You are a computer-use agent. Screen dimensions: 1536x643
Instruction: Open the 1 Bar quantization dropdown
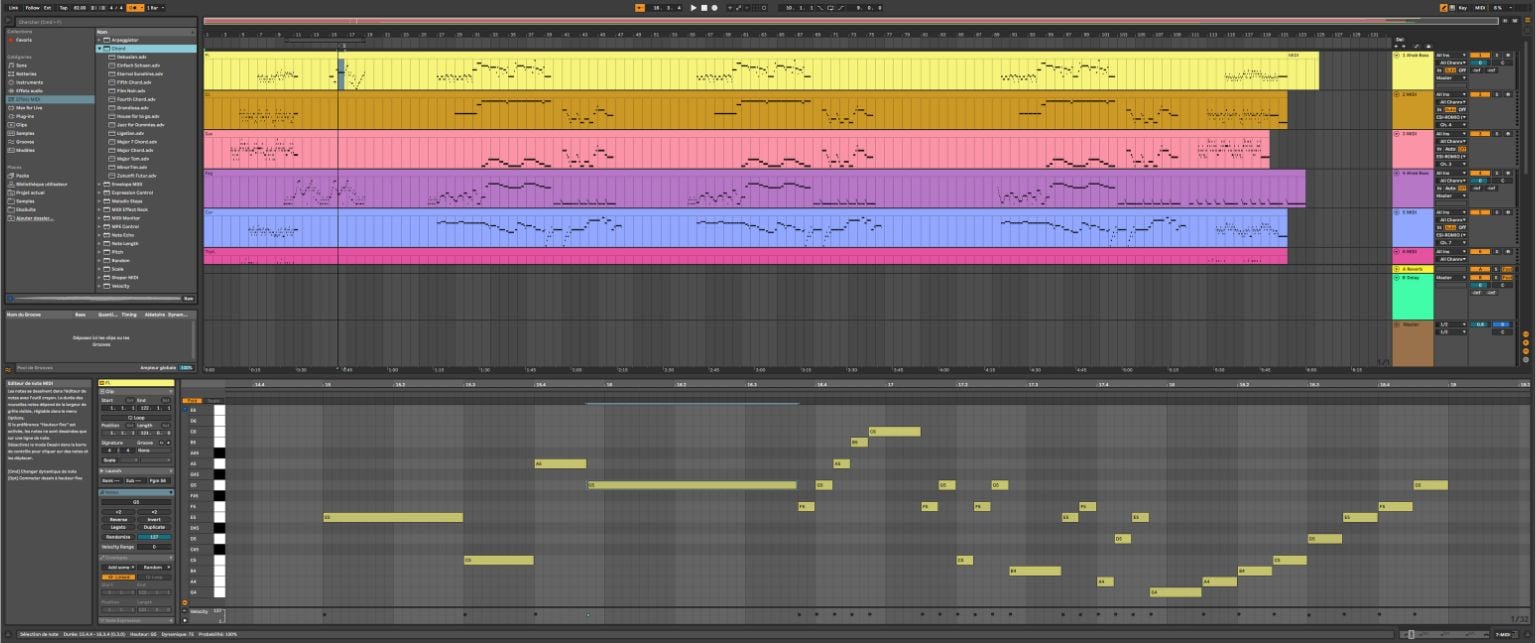(x=156, y=7)
